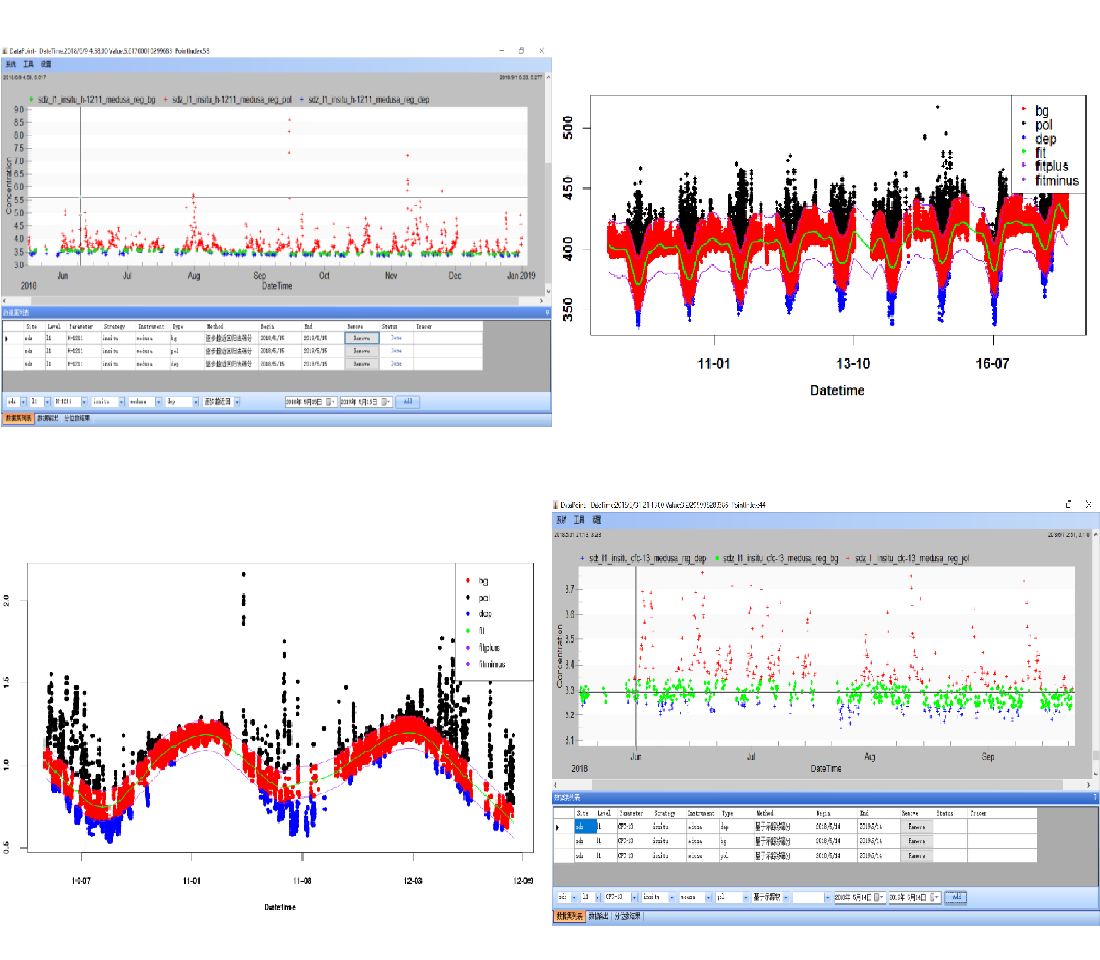Click the green bg series marker in the top-left chart legend

[32, 100]
